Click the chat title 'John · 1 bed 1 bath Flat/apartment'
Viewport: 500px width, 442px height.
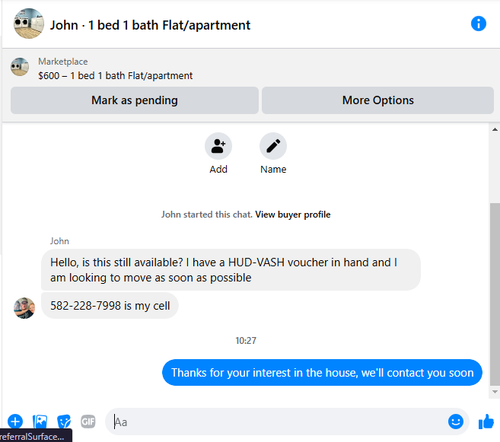150,25
